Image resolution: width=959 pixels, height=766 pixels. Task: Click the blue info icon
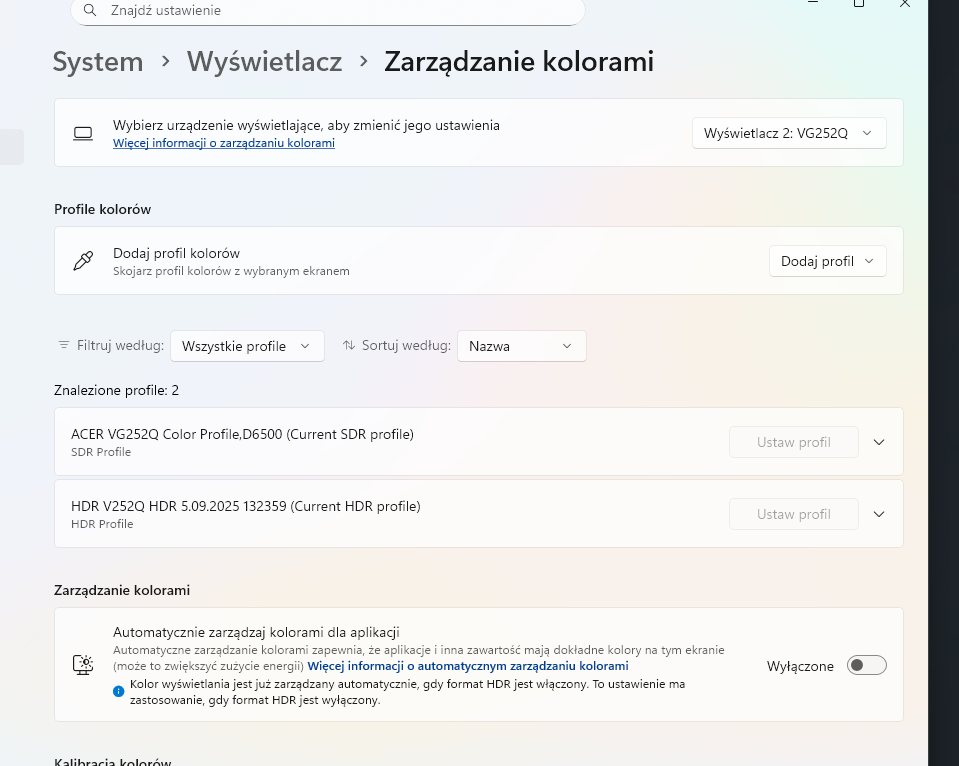[x=119, y=691]
